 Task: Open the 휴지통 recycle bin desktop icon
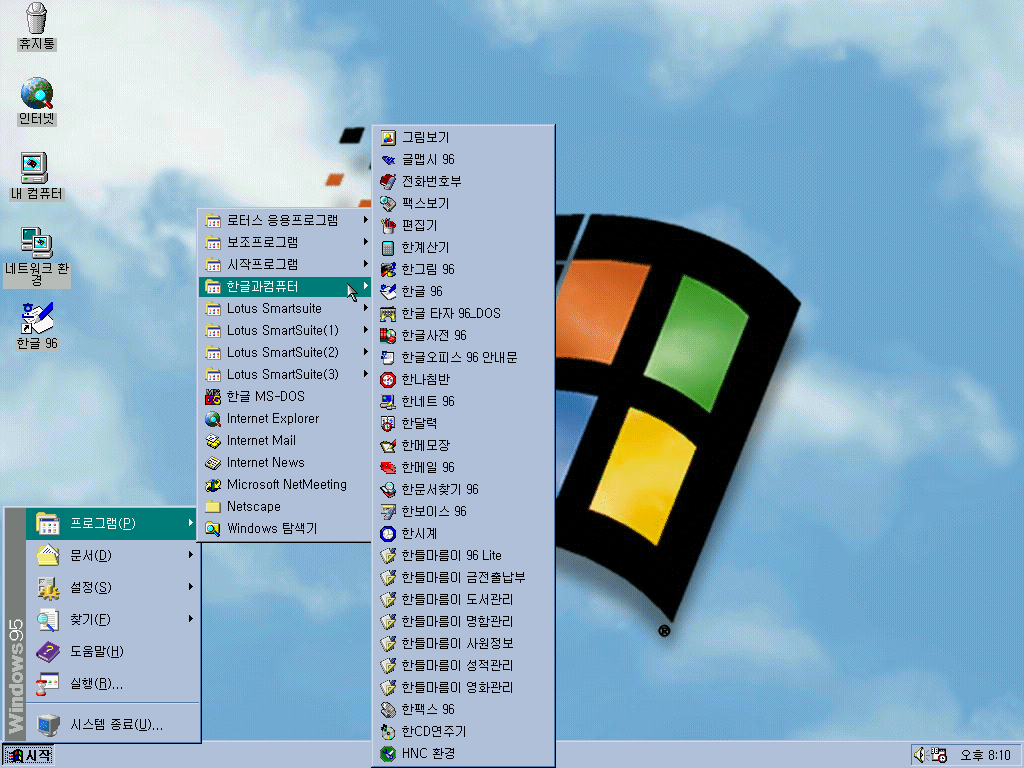click(x=37, y=26)
